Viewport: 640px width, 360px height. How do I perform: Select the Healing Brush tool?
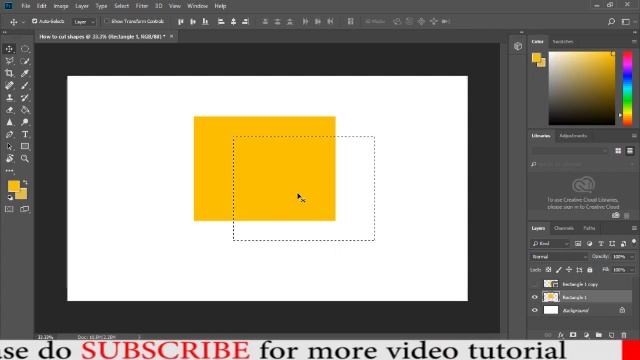pos(9,86)
